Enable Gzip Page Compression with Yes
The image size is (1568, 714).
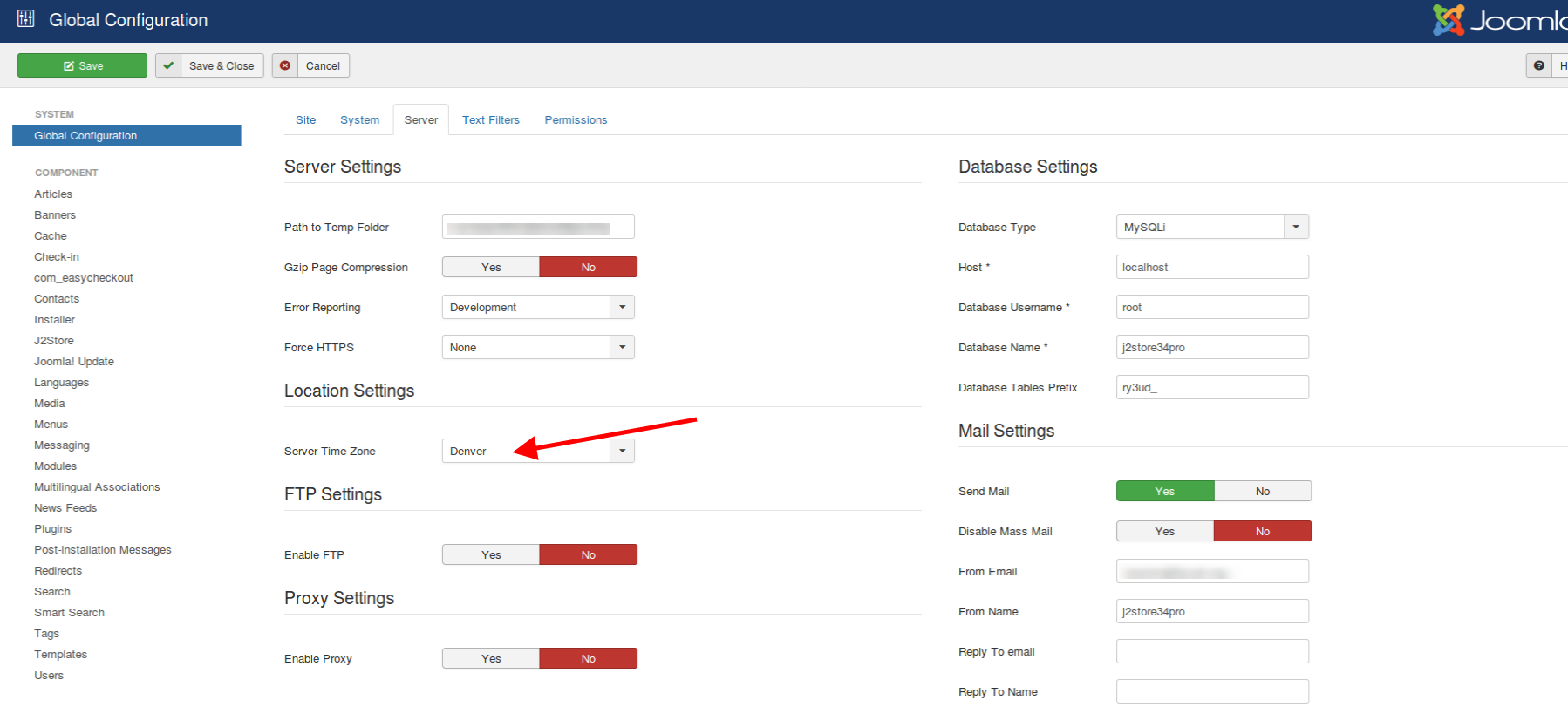coord(491,268)
